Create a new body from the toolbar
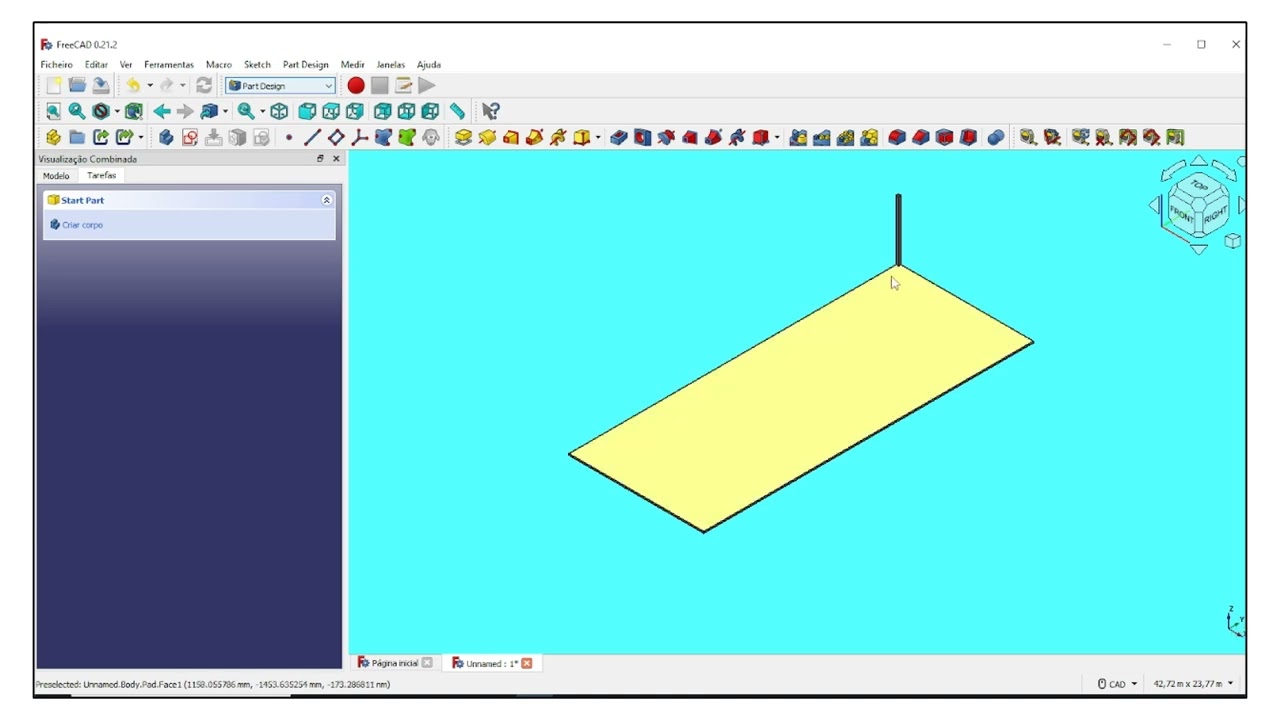The image size is (1280, 720). pos(166,138)
